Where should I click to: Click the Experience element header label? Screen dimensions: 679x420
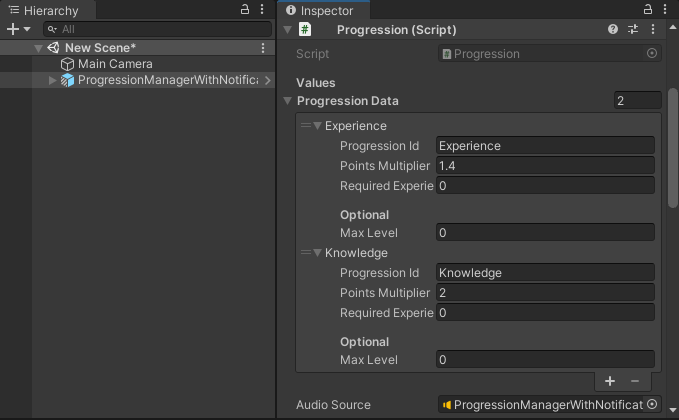pos(356,126)
